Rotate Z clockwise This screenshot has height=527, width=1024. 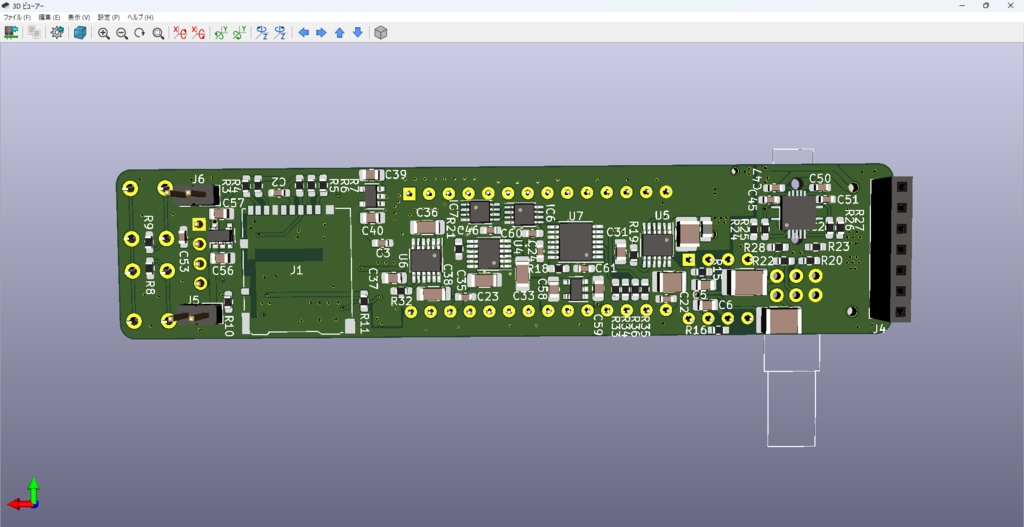pyautogui.click(x=262, y=33)
